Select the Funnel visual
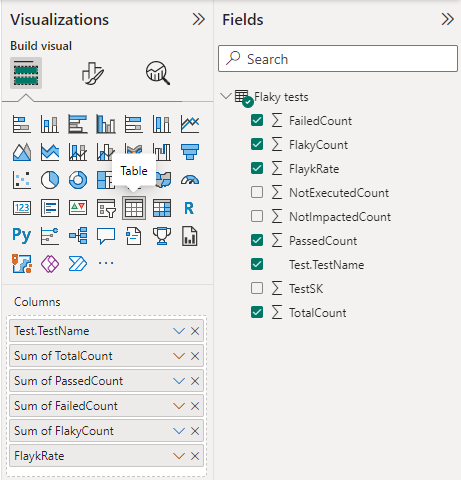This screenshot has width=461, height=480. (190, 152)
